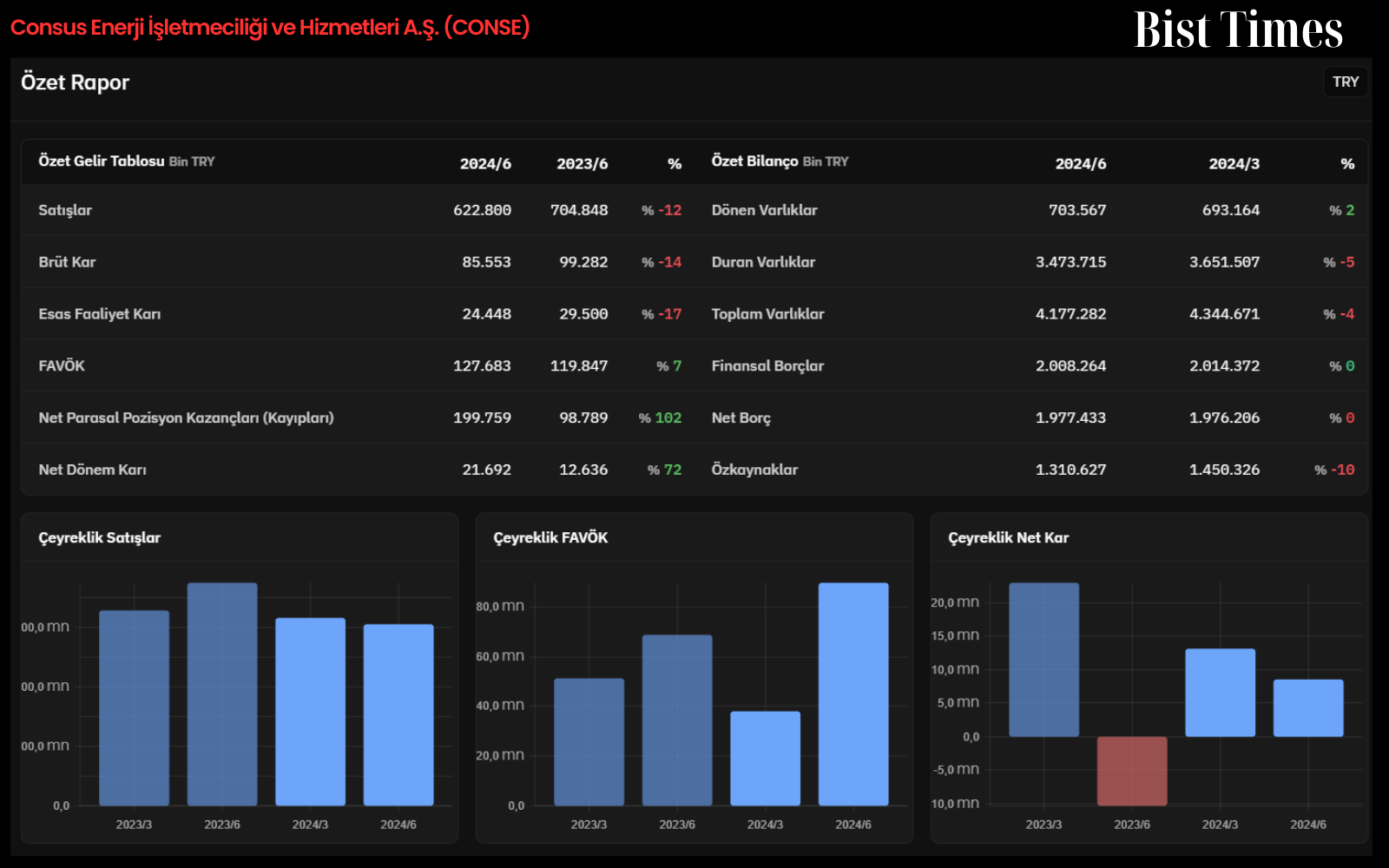
Task: Select the FAVÖK row label
Action: pos(62,366)
